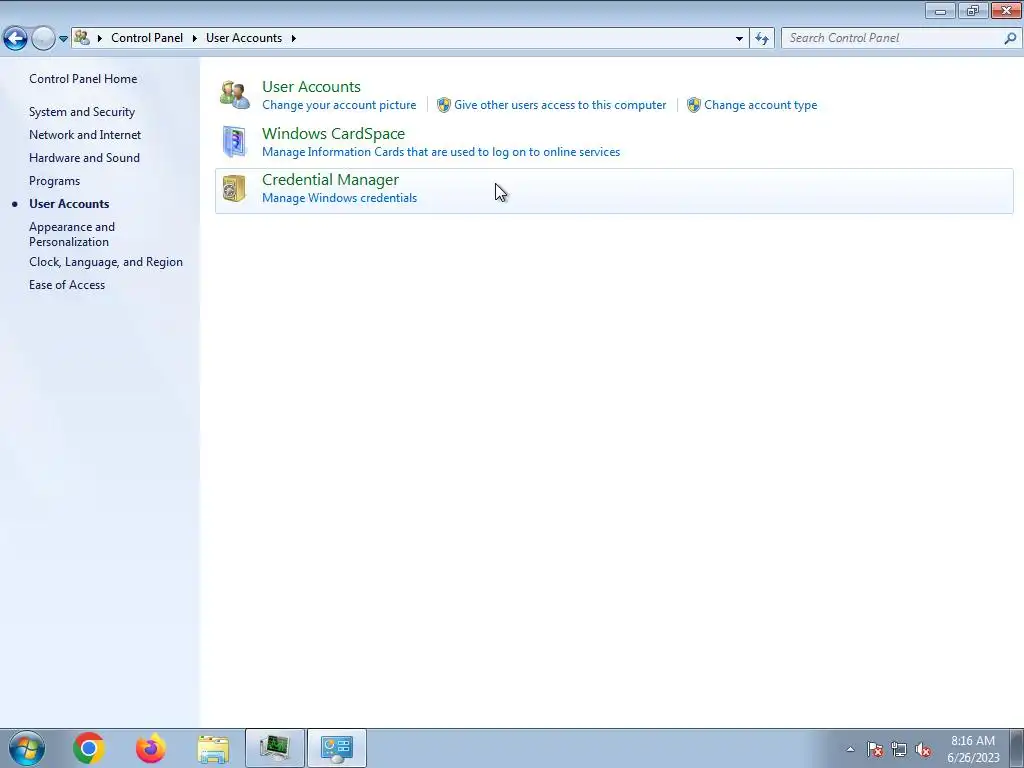Close the Control Panel window
This screenshot has height=768, width=1024.
1006,10
